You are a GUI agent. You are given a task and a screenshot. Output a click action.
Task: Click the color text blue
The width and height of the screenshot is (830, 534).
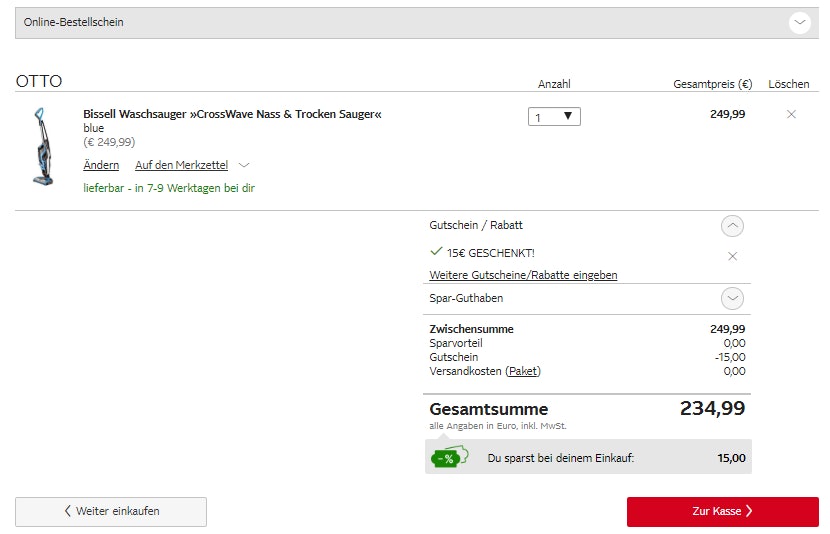pyautogui.click(x=94, y=128)
